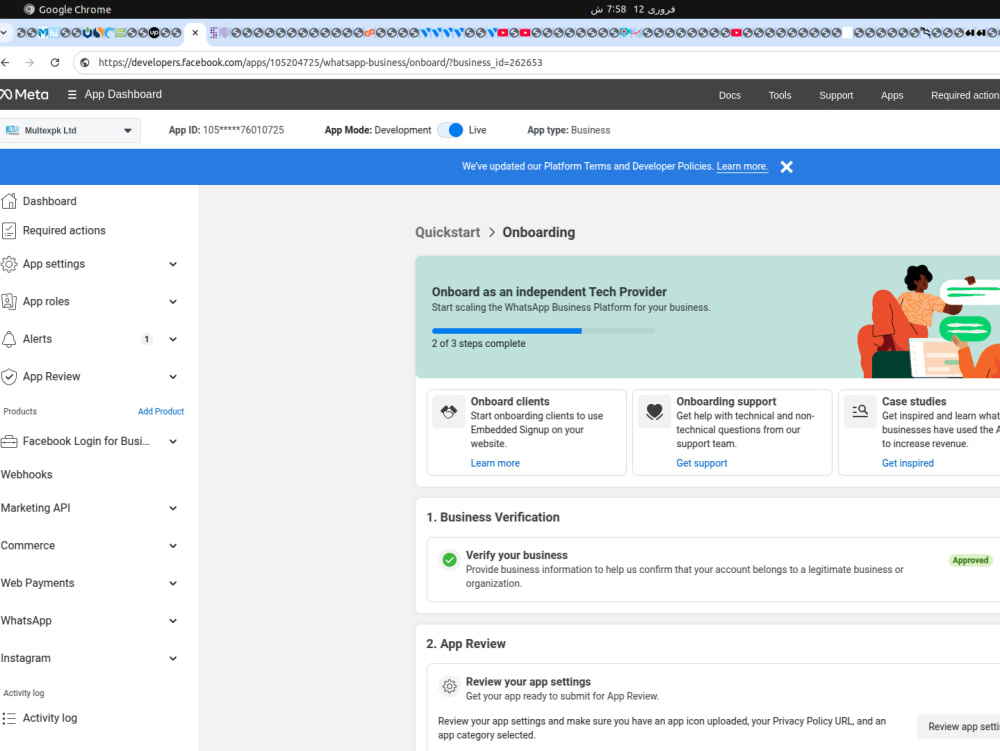The width and height of the screenshot is (1000, 751).
Task: Expand Marketing API section
Action: pos(173,508)
